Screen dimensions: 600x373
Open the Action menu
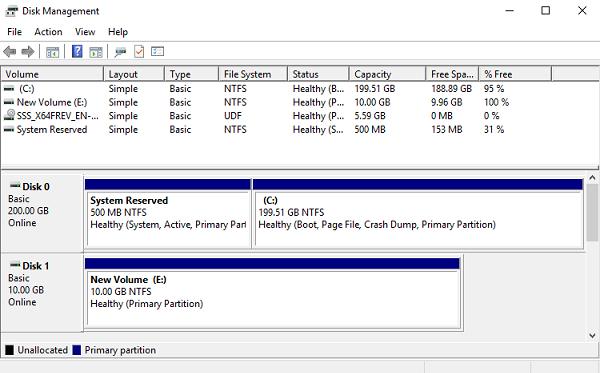[48, 32]
